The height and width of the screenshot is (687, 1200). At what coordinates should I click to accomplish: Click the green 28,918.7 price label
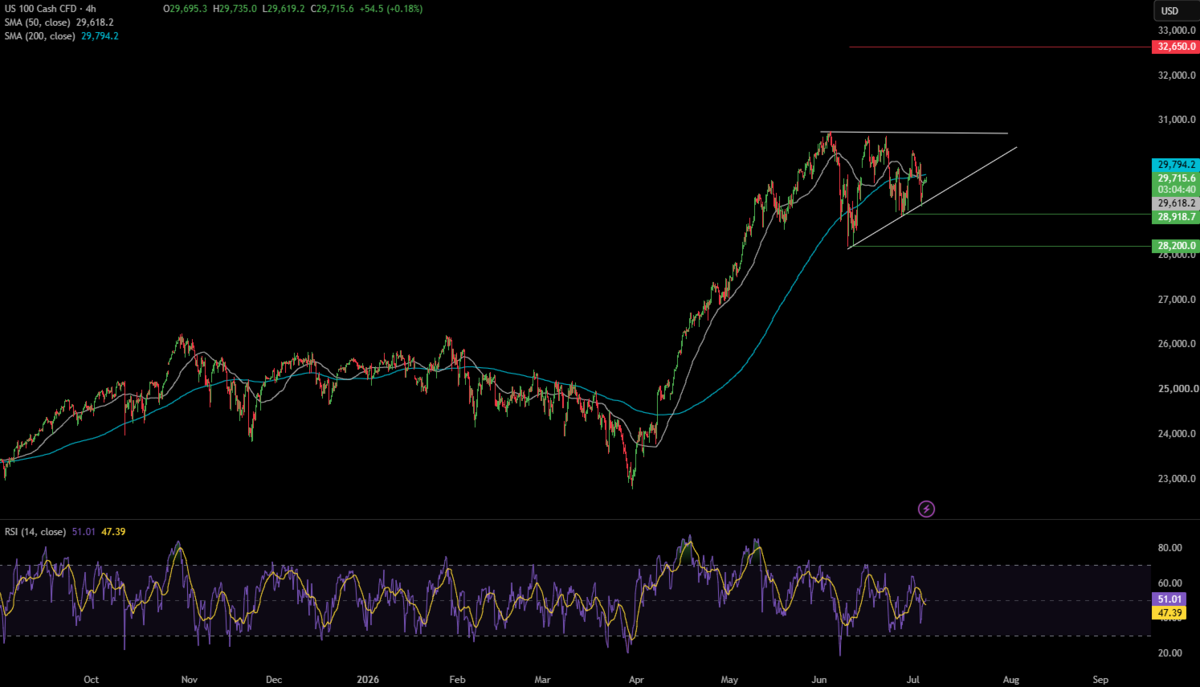point(1176,216)
